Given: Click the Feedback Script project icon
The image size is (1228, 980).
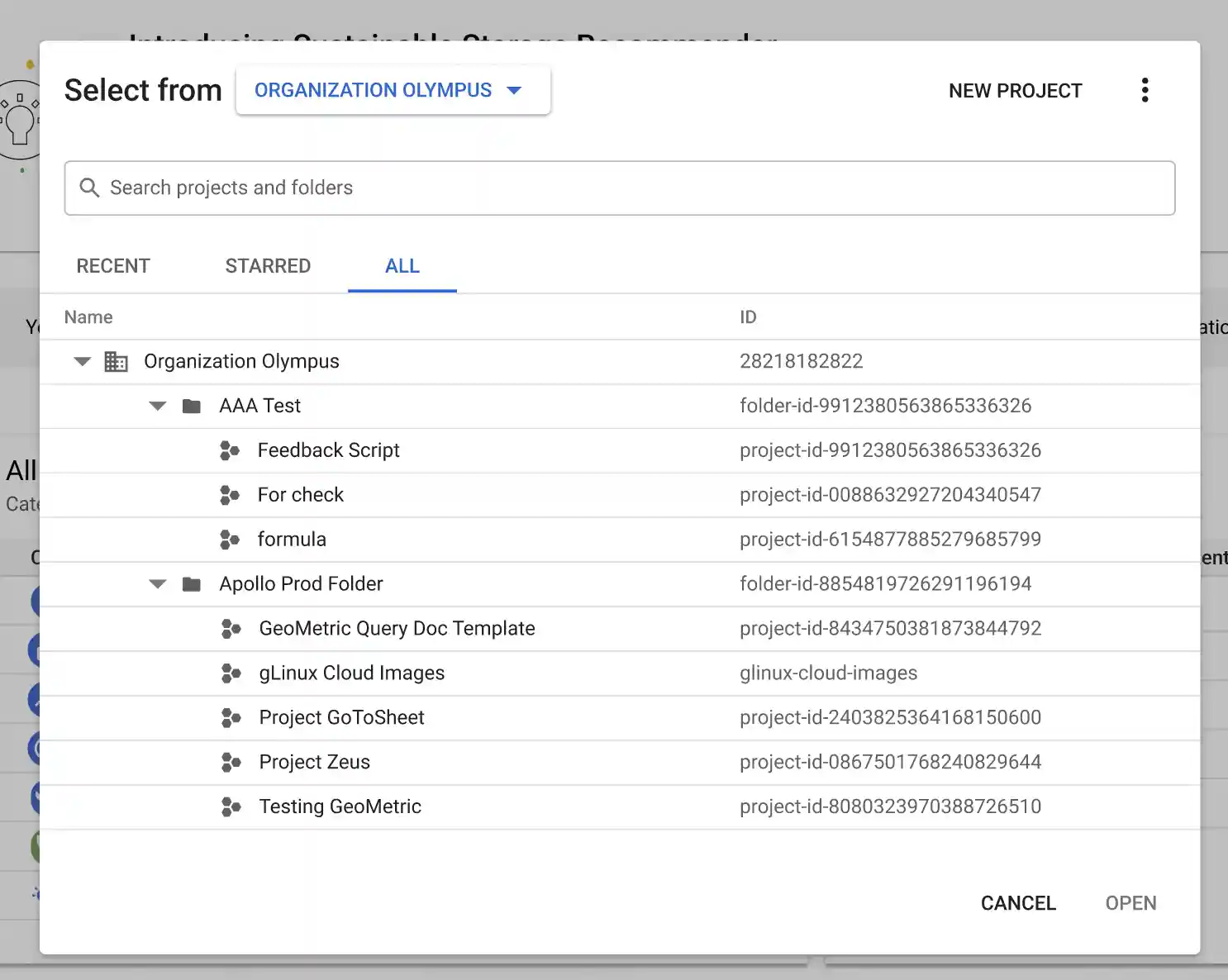Looking at the screenshot, I should pyautogui.click(x=230, y=450).
